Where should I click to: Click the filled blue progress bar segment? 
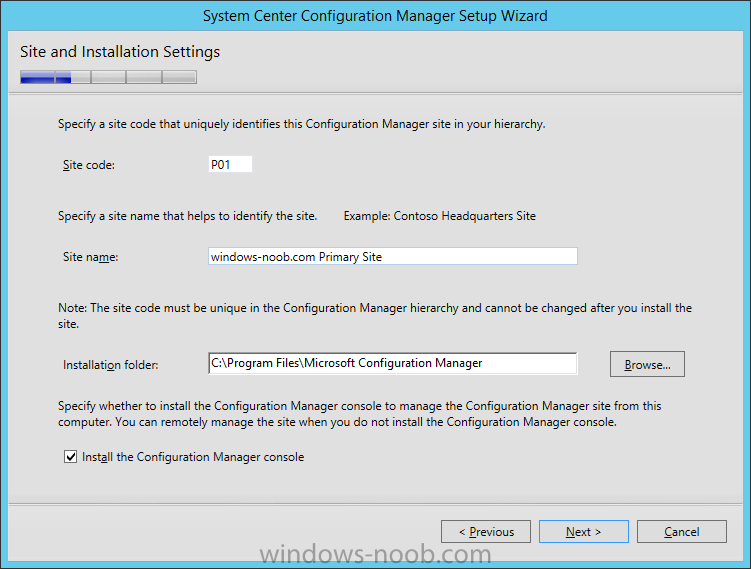(37, 77)
